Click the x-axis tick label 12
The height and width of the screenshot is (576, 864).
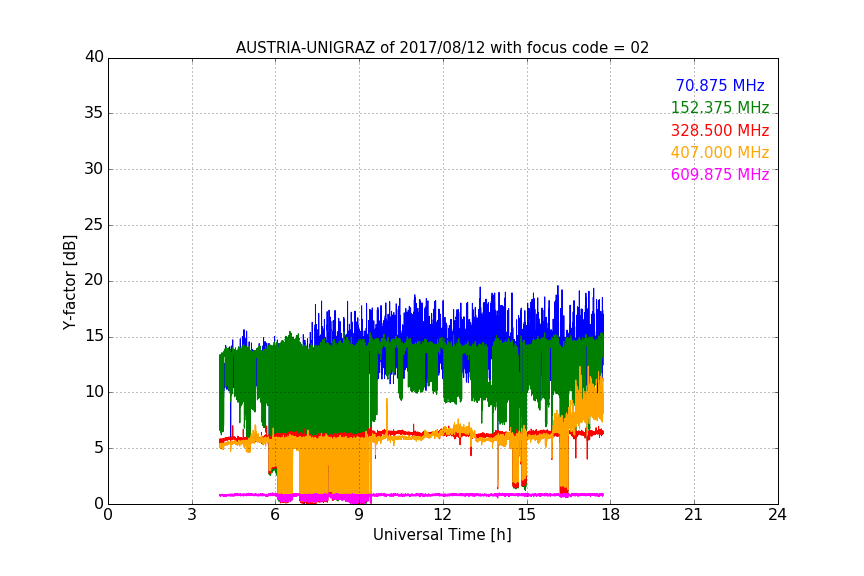click(x=442, y=515)
